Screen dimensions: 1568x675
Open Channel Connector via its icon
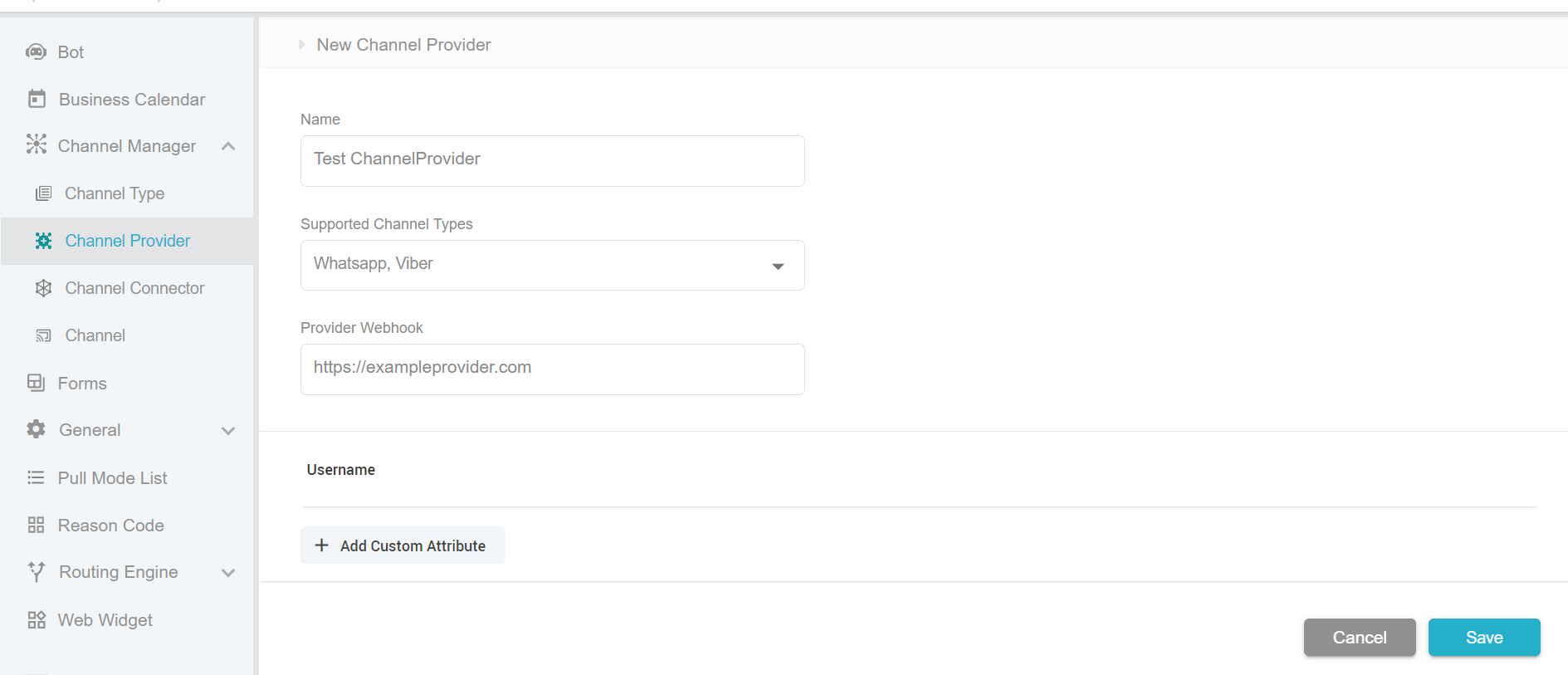tap(43, 288)
